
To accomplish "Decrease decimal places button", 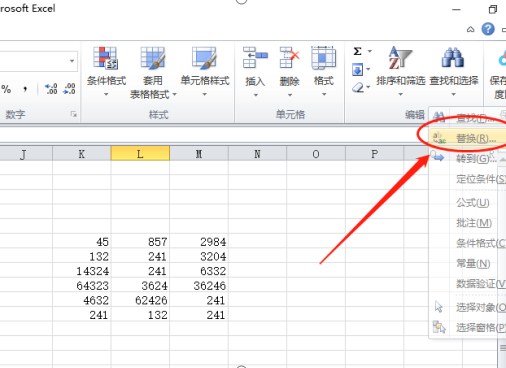I will (69, 89).
